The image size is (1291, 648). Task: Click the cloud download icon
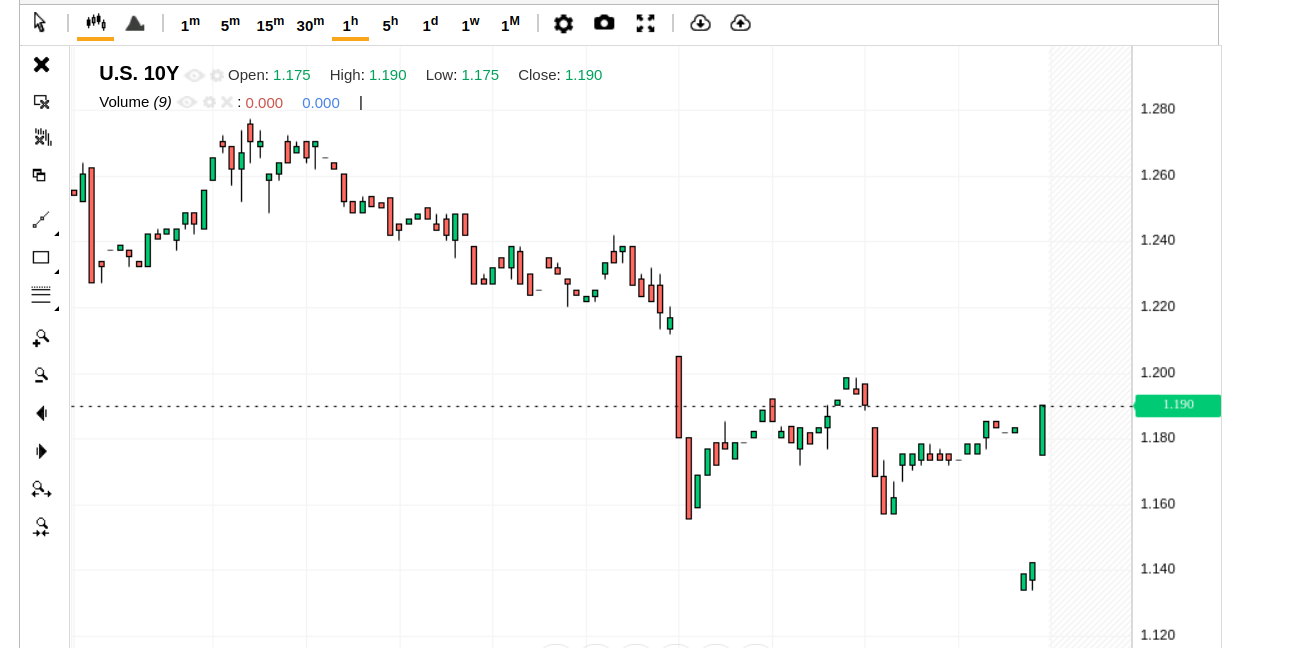click(700, 23)
